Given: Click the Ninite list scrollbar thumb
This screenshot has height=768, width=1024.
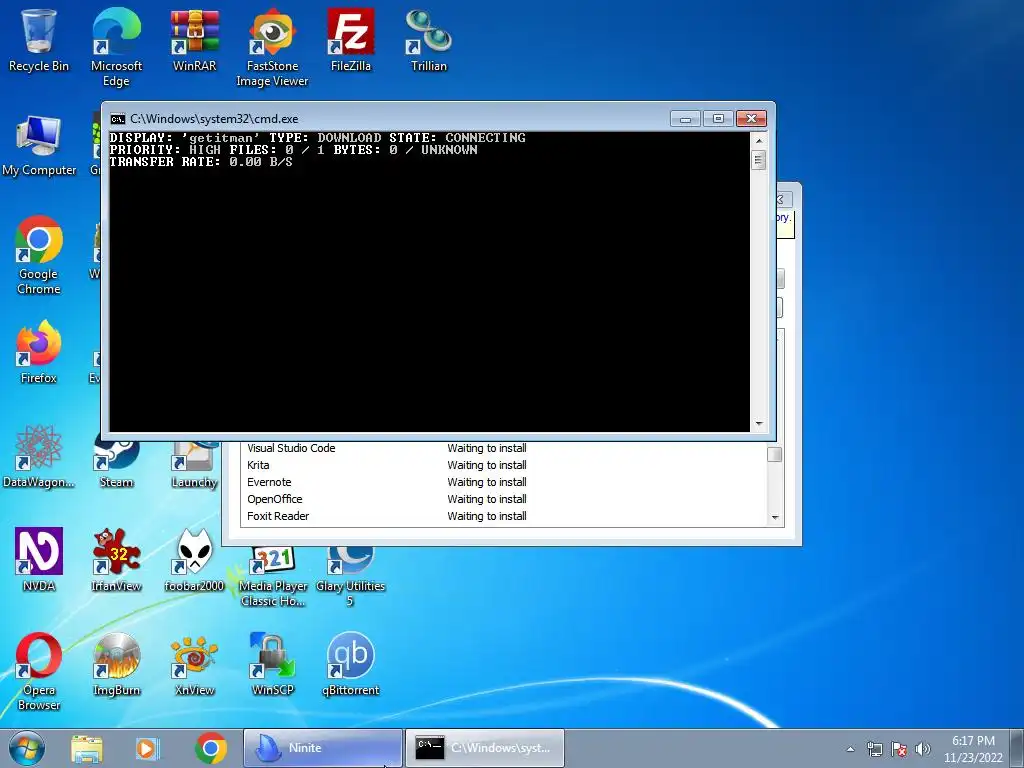Looking at the screenshot, I should [775, 454].
